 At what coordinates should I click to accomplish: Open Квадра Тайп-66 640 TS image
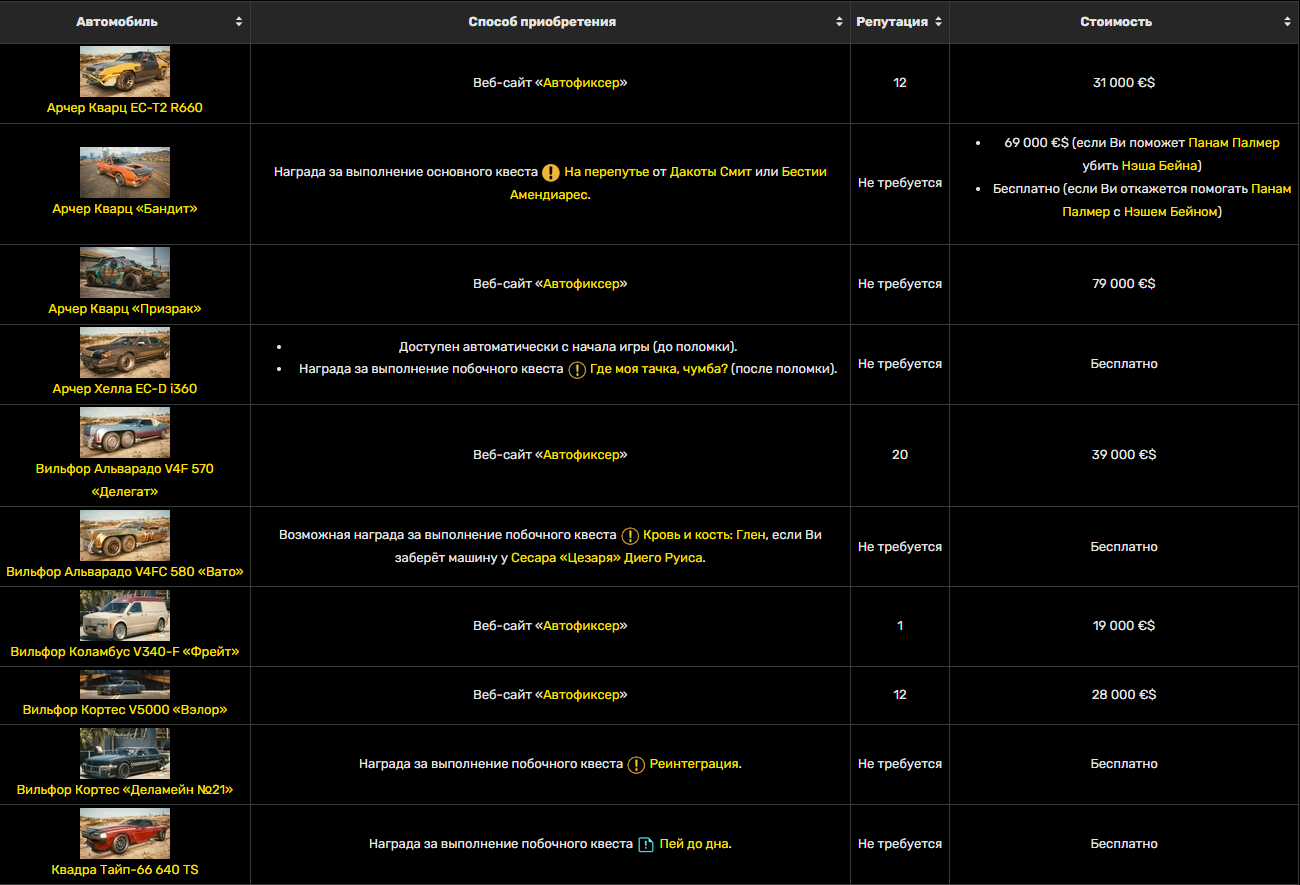[x=125, y=833]
